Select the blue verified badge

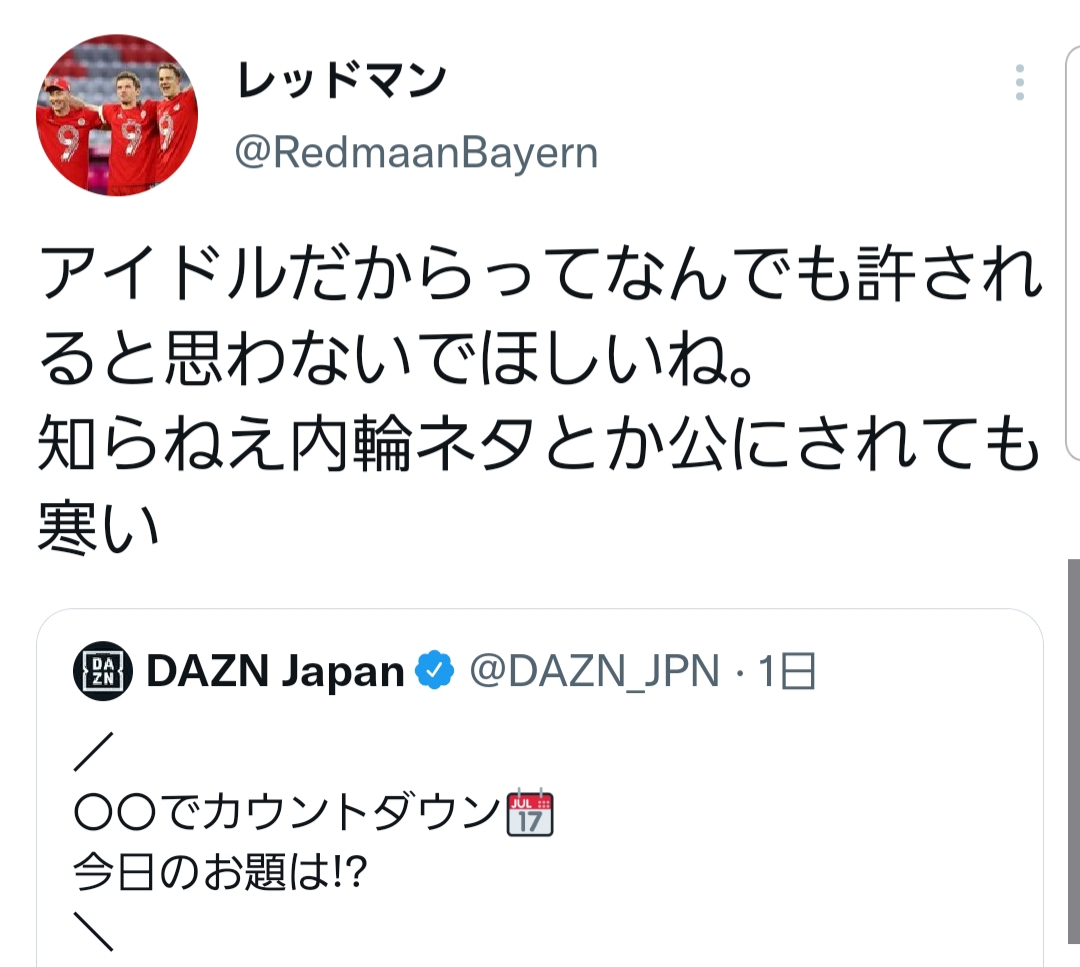pyautogui.click(x=434, y=670)
